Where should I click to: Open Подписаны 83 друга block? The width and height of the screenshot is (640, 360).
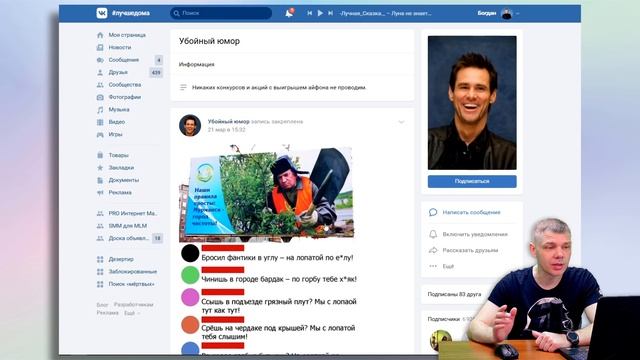(454, 294)
